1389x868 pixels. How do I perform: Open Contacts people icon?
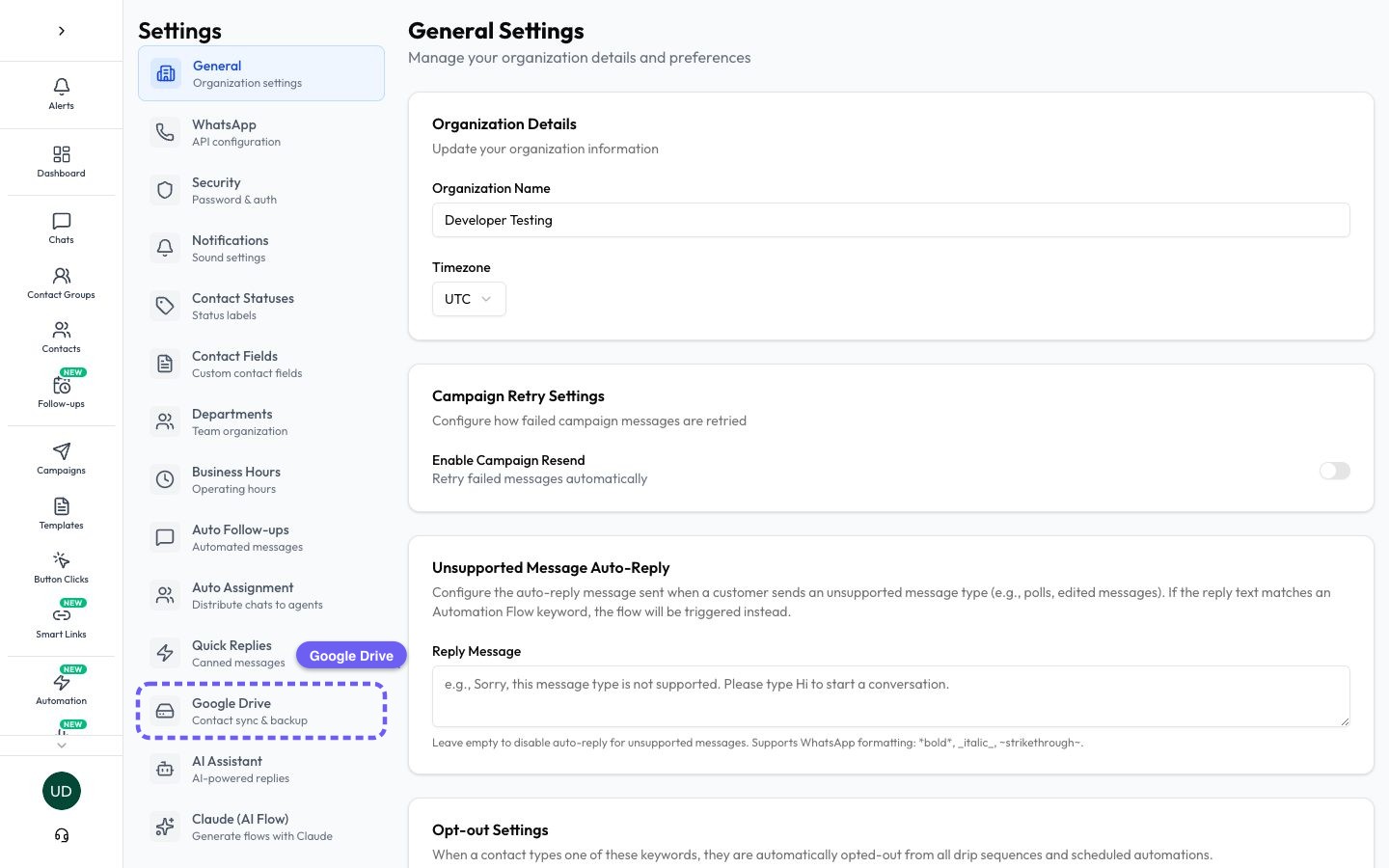pyautogui.click(x=62, y=330)
